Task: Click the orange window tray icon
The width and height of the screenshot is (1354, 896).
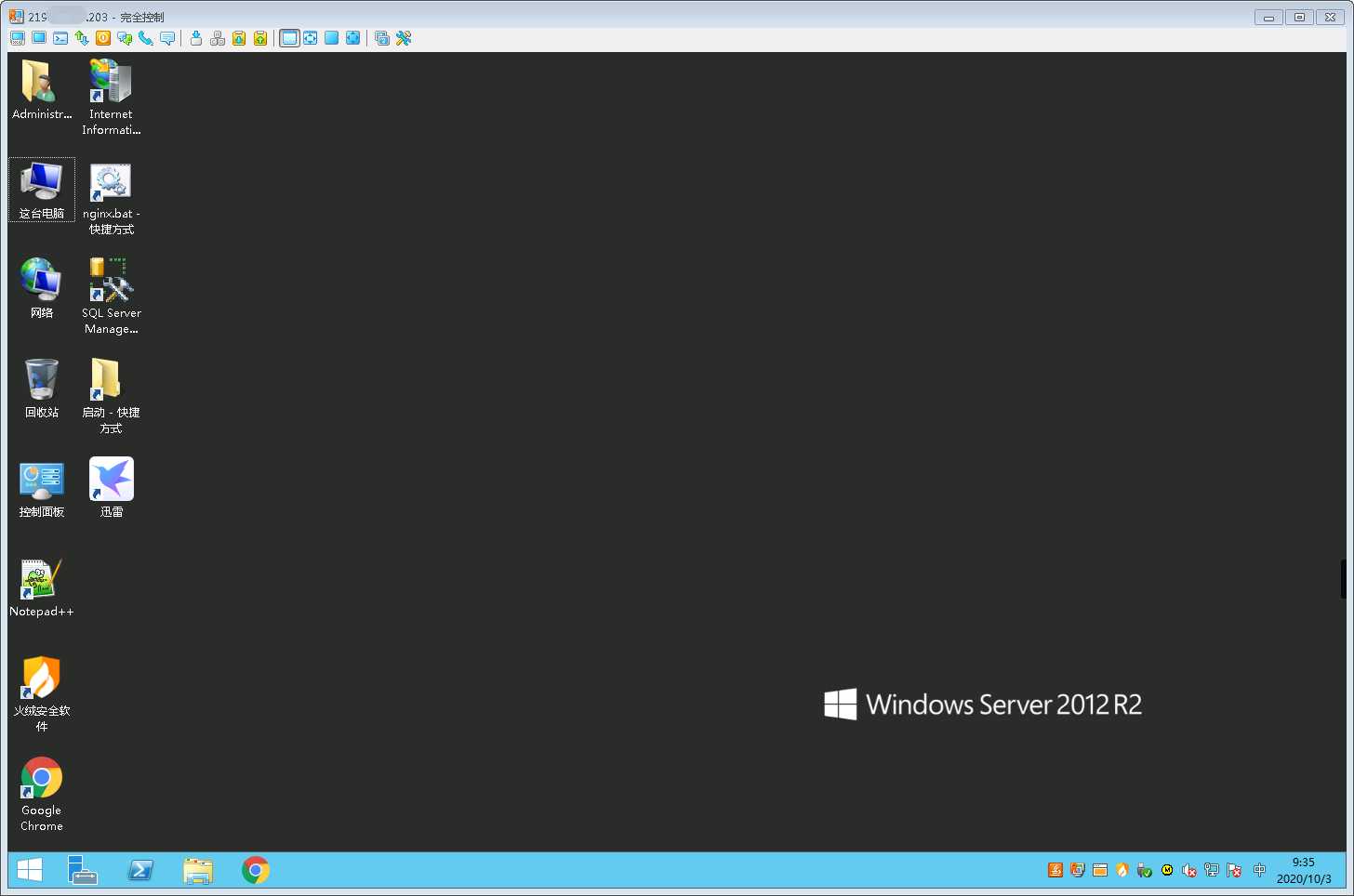Action: (1100, 870)
